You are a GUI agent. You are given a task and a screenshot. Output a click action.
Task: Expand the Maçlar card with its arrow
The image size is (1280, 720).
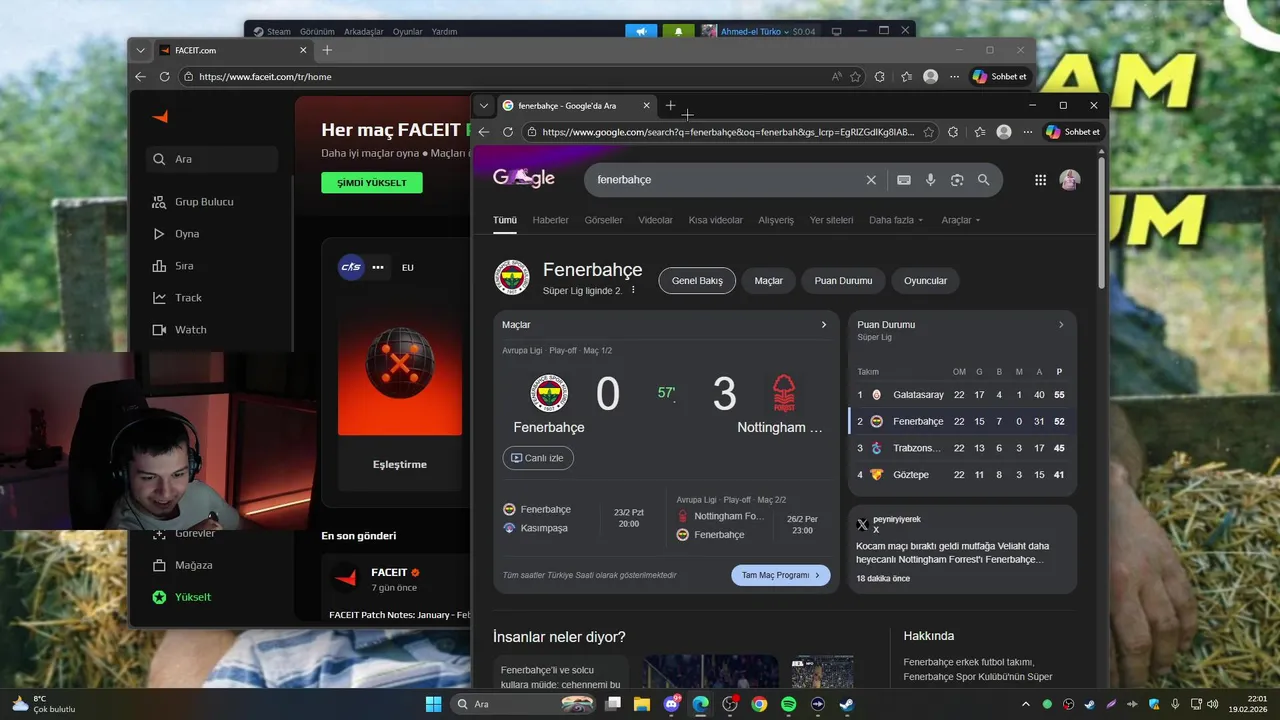(x=824, y=325)
